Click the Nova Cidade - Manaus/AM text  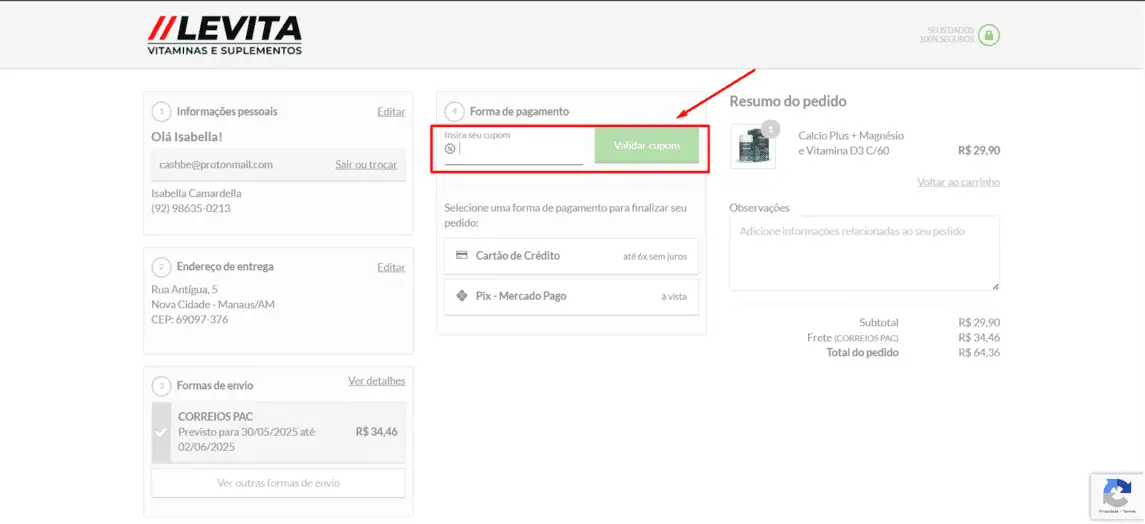[x=212, y=304]
